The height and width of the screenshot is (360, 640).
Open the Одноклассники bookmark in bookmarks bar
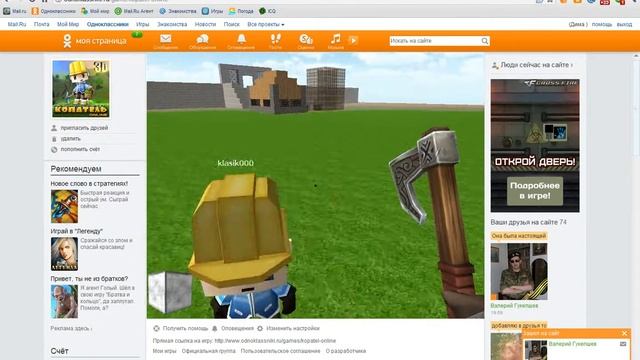54,11
